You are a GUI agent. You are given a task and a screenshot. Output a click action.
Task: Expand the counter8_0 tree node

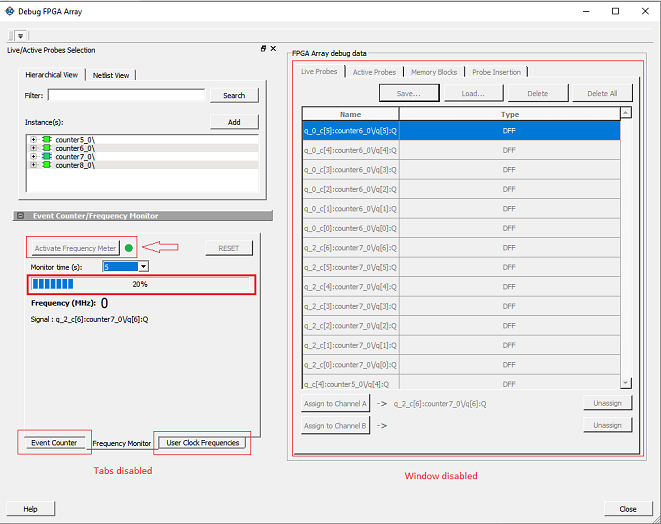click(x=34, y=166)
